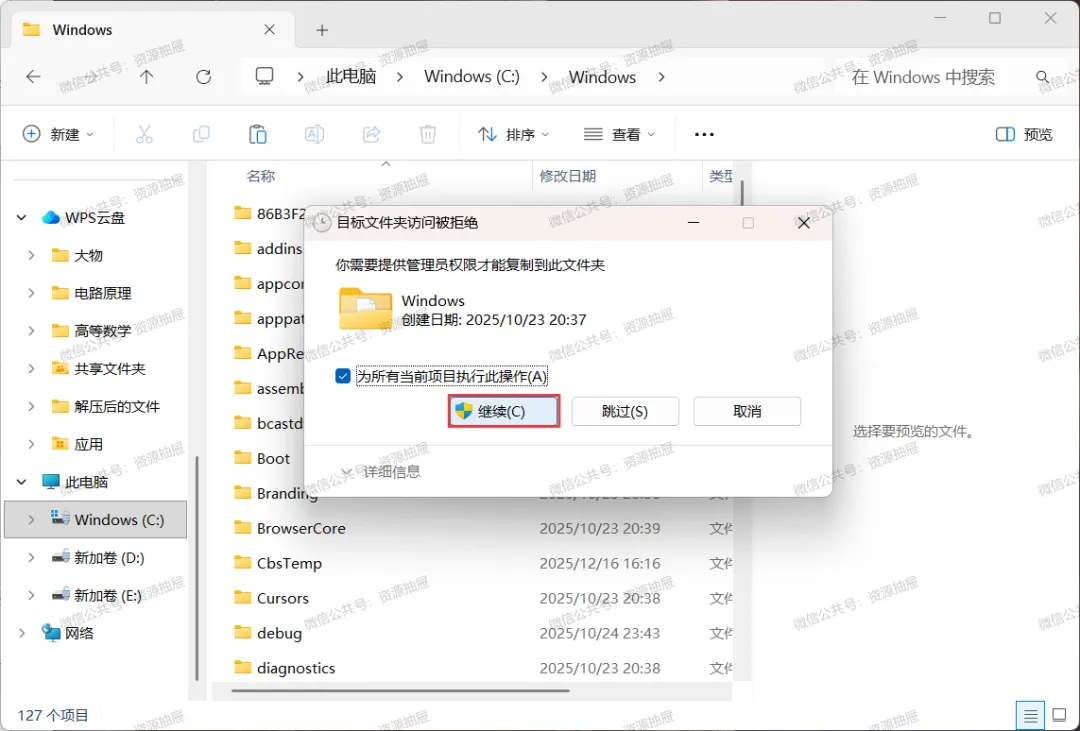Image resolution: width=1080 pixels, height=731 pixels.
Task: Open a new tab with plus
Action: point(322,30)
